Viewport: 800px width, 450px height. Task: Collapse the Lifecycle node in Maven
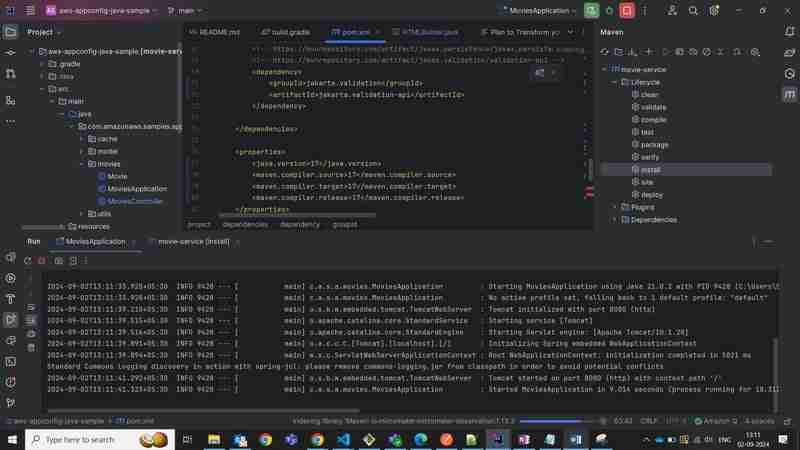(614, 82)
